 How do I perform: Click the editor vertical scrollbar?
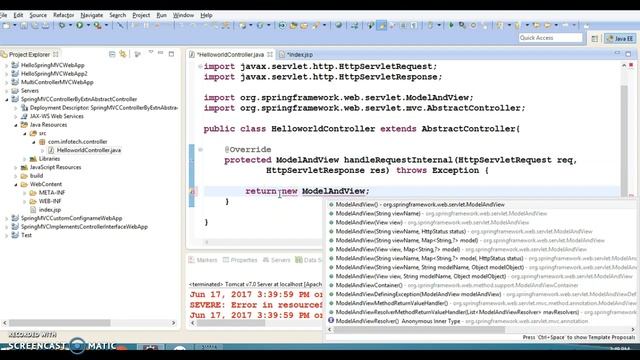(624, 141)
